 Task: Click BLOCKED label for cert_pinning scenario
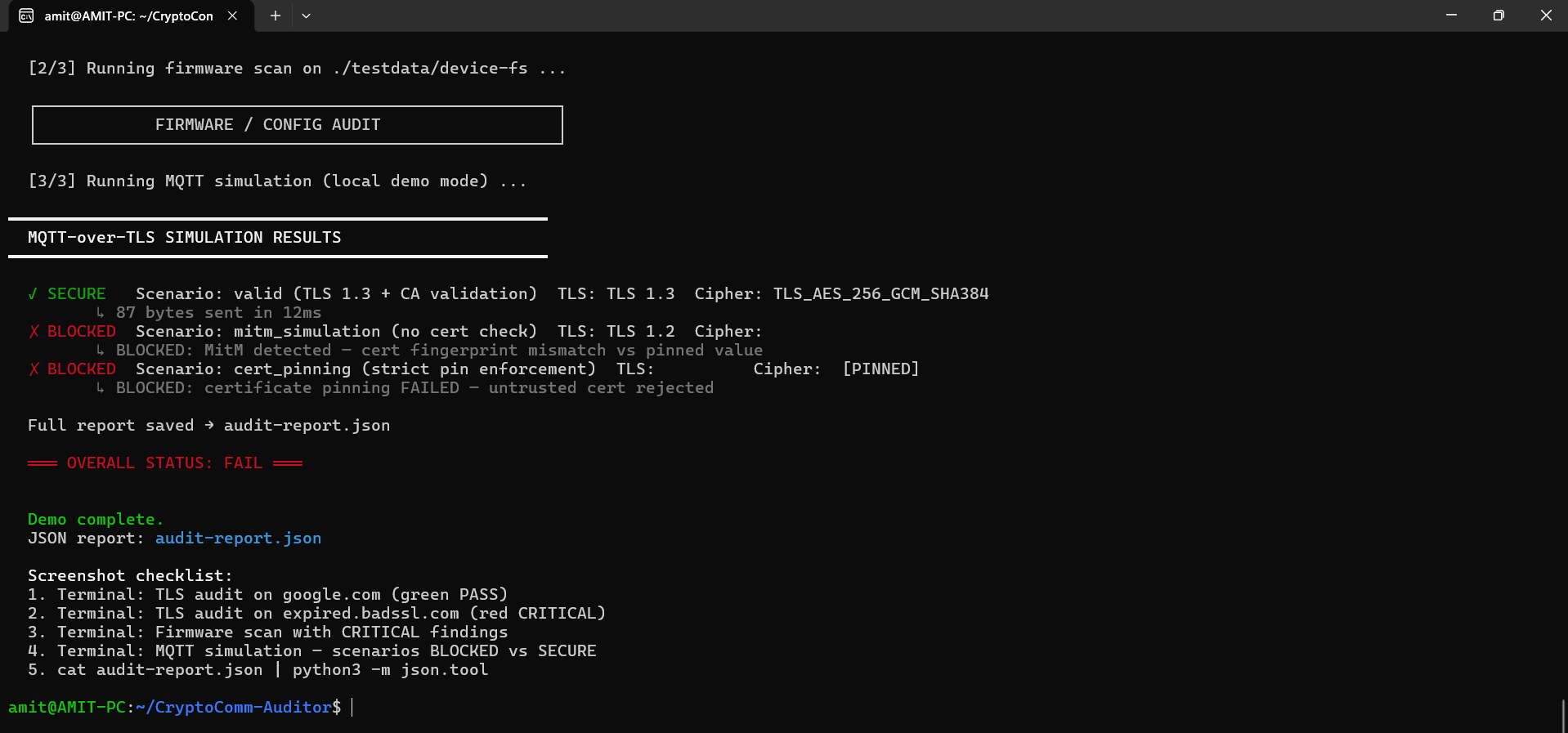click(81, 369)
